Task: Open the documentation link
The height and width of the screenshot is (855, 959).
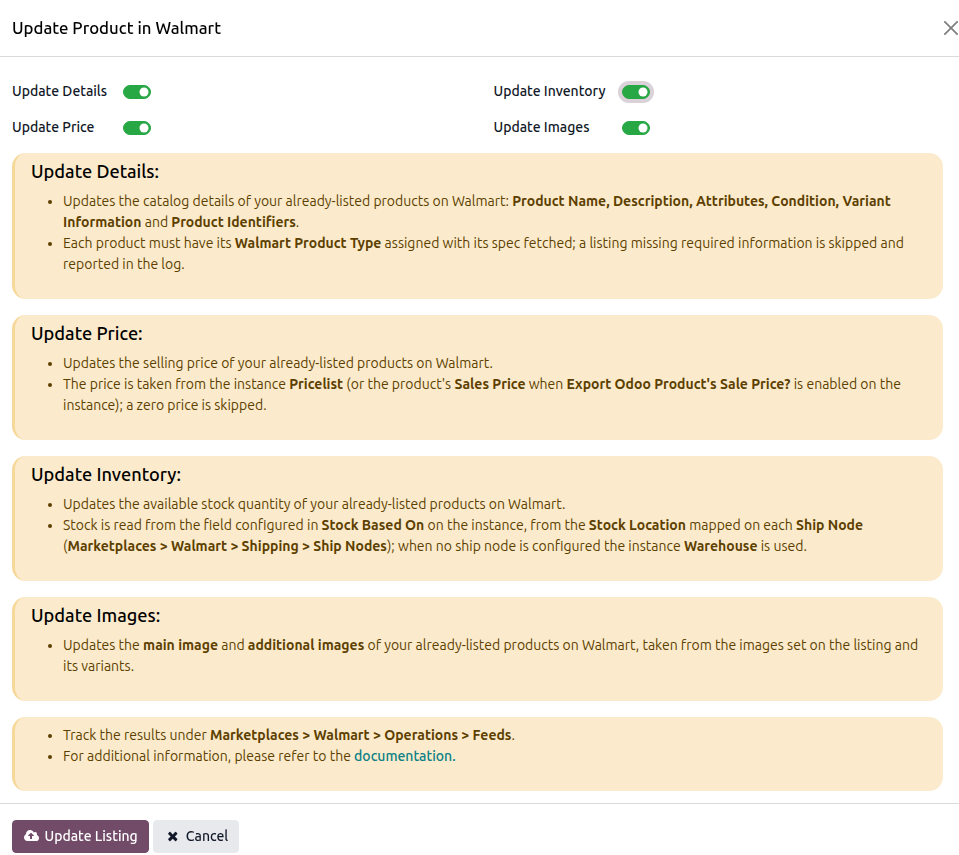Action: pos(404,756)
